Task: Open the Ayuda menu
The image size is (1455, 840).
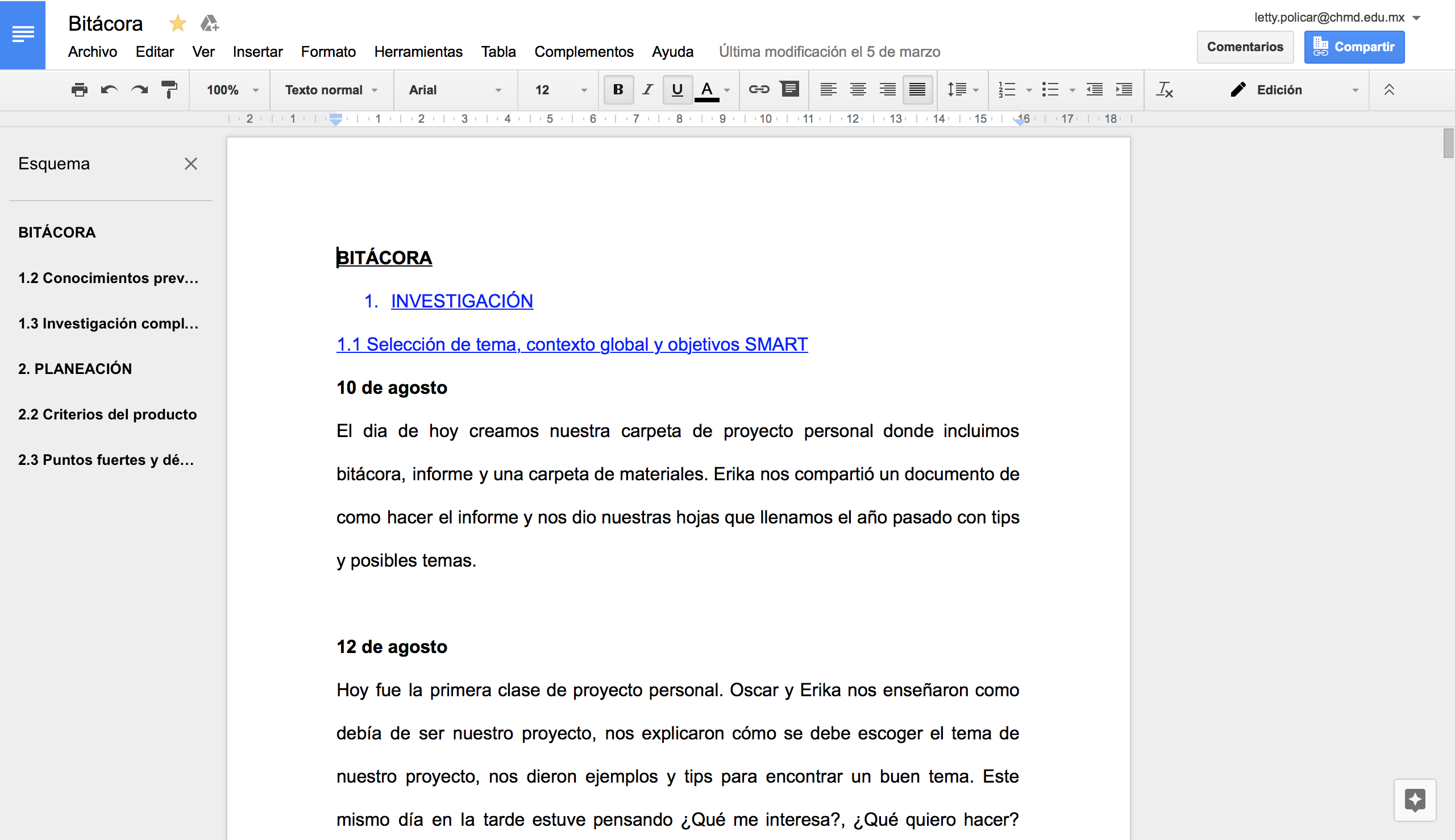Action: (x=673, y=51)
